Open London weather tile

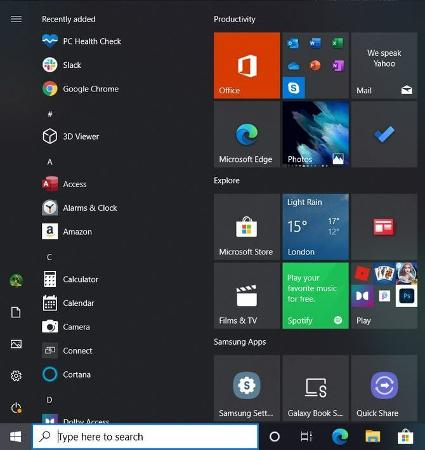[x=316, y=227]
